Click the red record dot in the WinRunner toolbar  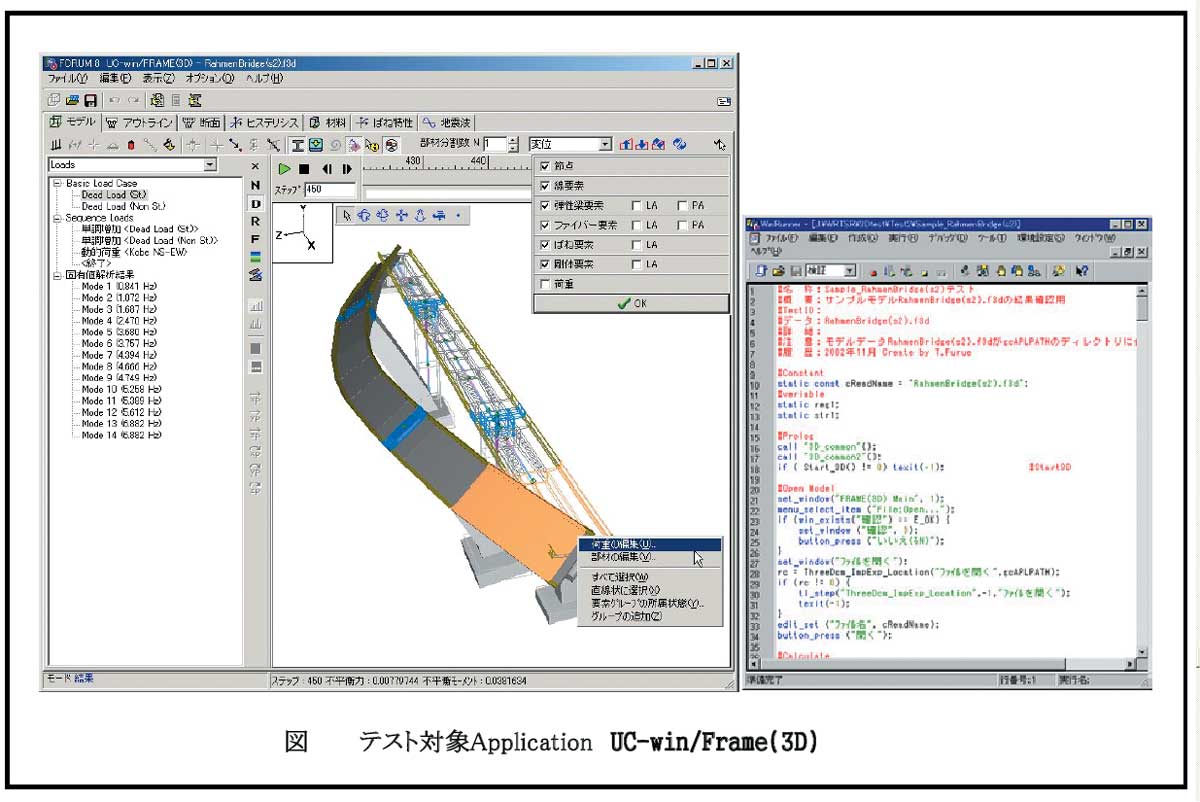pyautogui.click(x=873, y=272)
